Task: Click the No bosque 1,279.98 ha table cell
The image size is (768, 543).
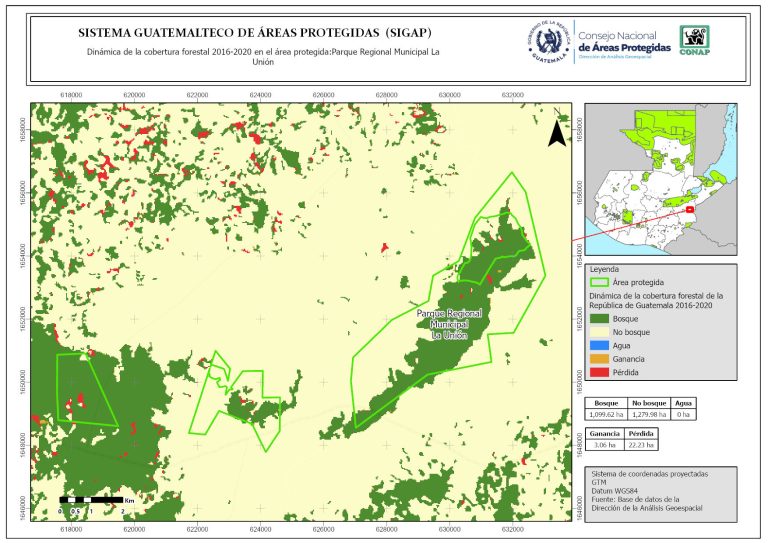Action: 650,414
